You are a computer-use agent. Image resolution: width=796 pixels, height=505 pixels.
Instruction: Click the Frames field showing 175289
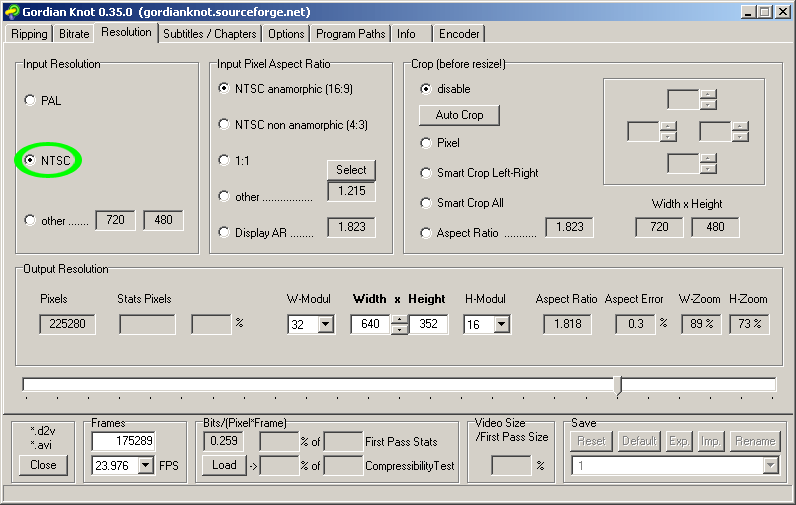123,441
